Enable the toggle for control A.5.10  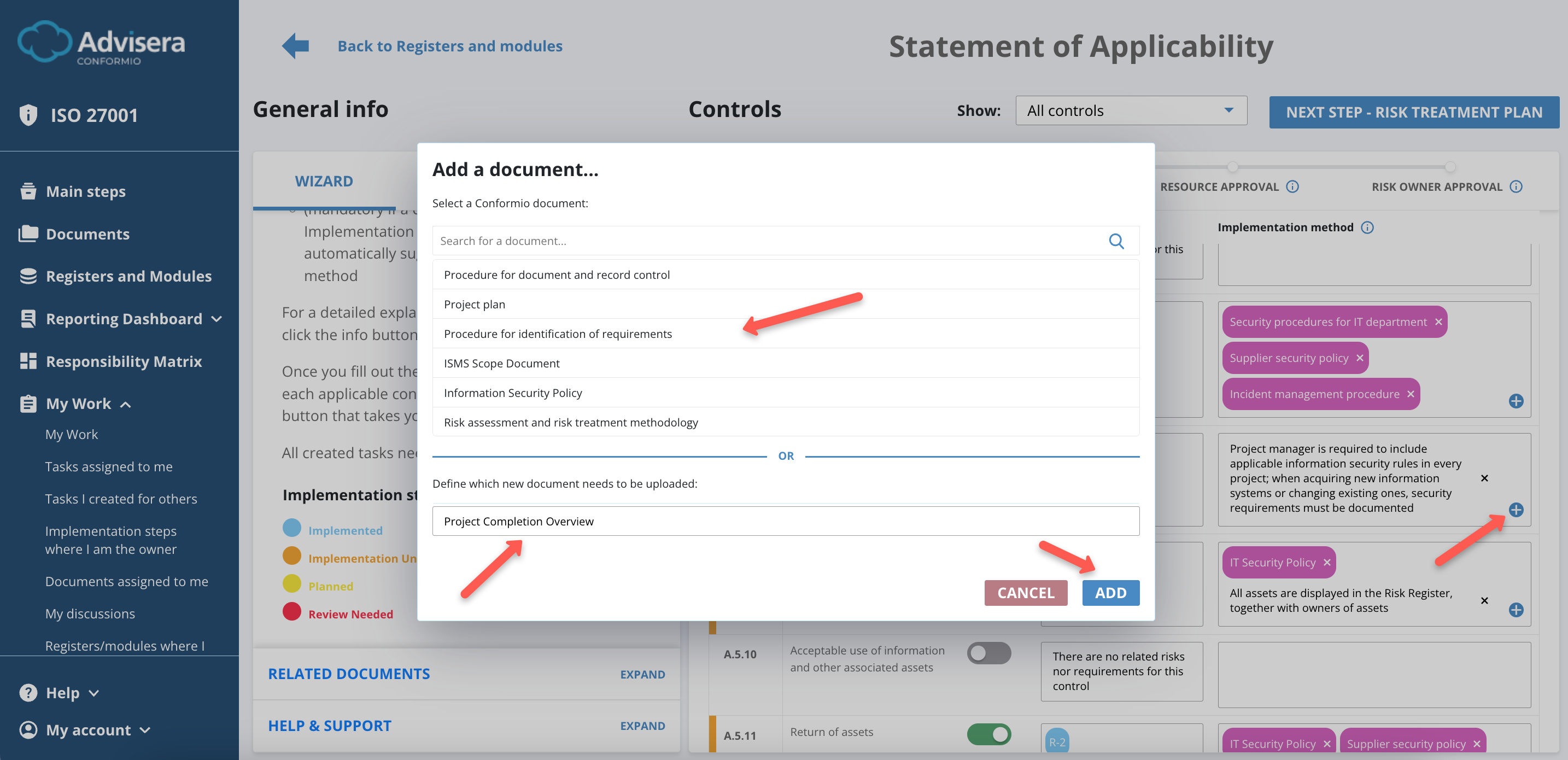[988, 652]
